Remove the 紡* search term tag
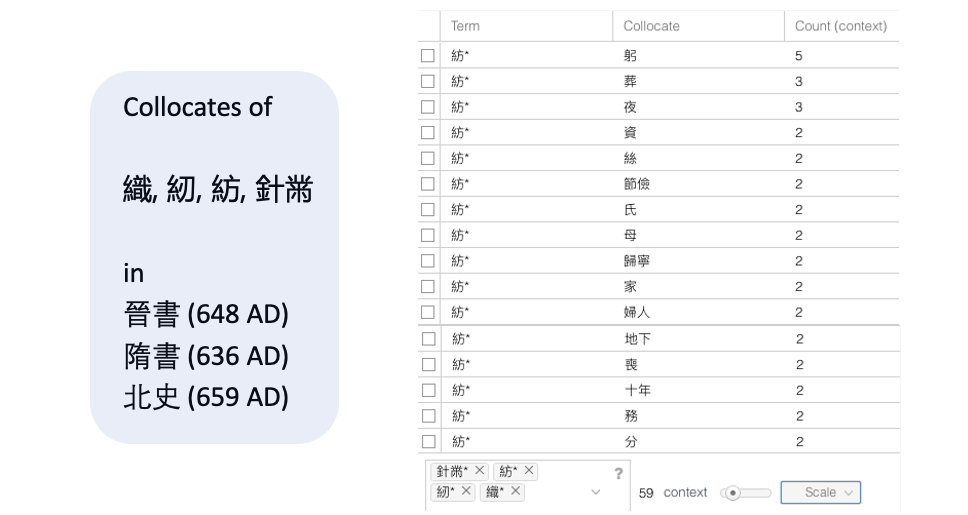The height and width of the screenshot is (515, 968). click(x=529, y=471)
